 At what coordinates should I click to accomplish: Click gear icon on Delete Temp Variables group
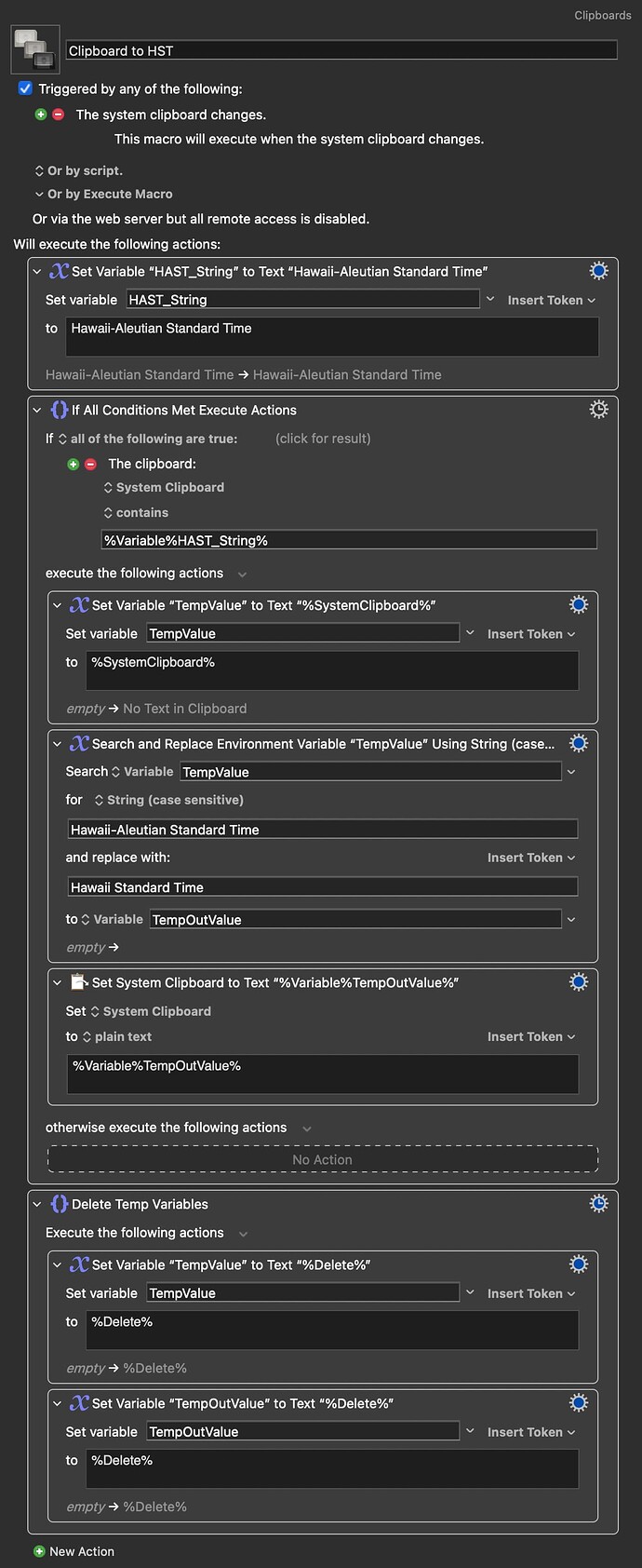pyautogui.click(x=598, y=1204)
